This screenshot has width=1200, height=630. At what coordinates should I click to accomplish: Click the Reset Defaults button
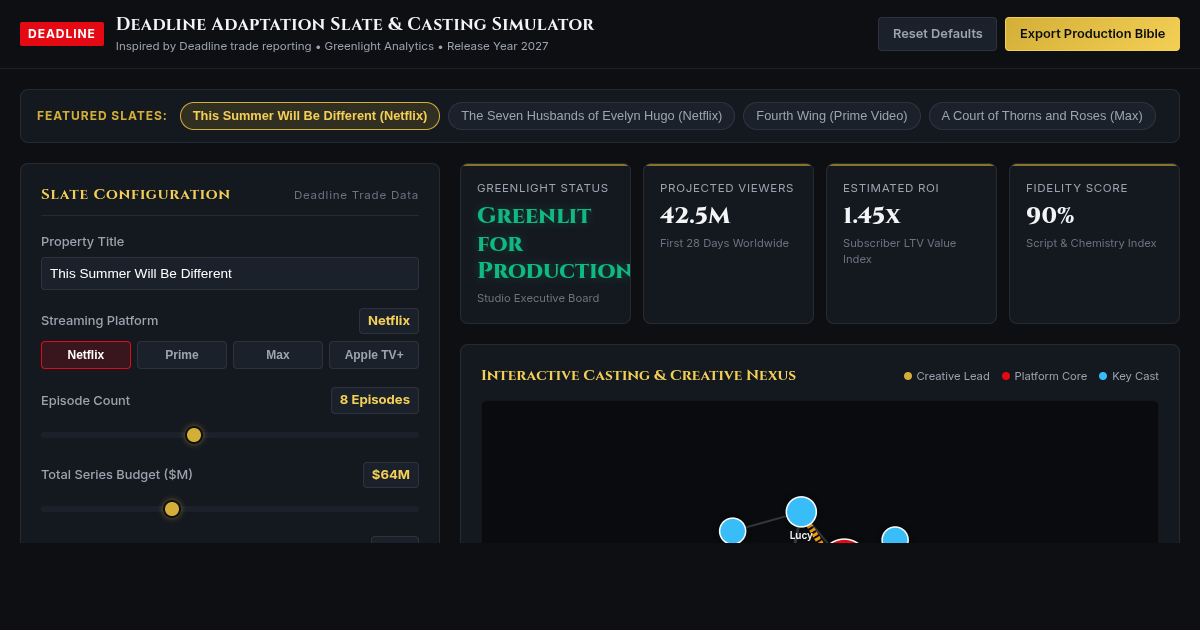(x=937, y=34)
